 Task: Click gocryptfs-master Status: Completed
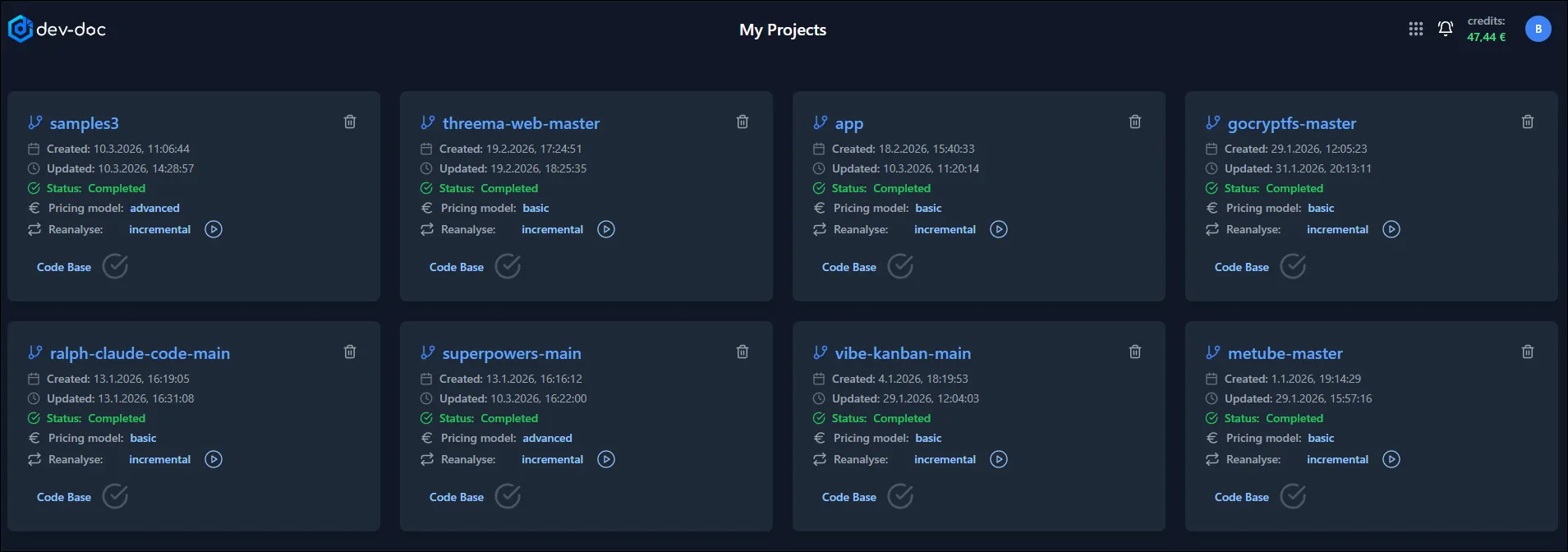tap(1273, 188)
